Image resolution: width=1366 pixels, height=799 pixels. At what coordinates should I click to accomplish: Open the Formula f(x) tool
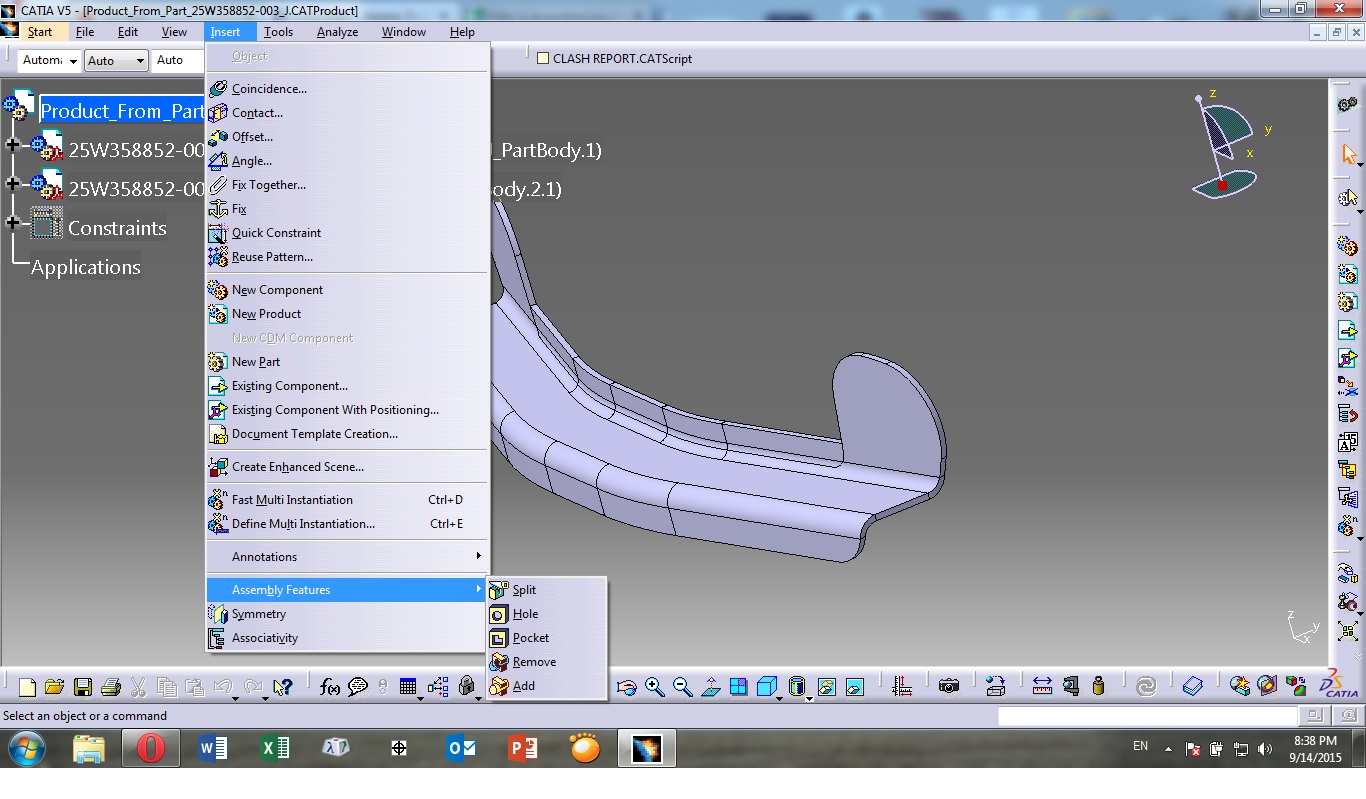coord(329,687)
